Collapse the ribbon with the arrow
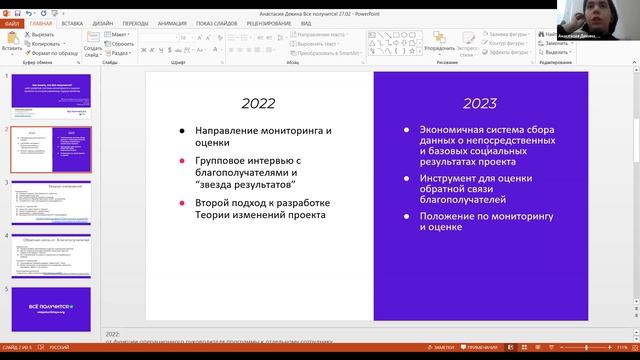The image size is (640, 360). (x=634, y=62)
